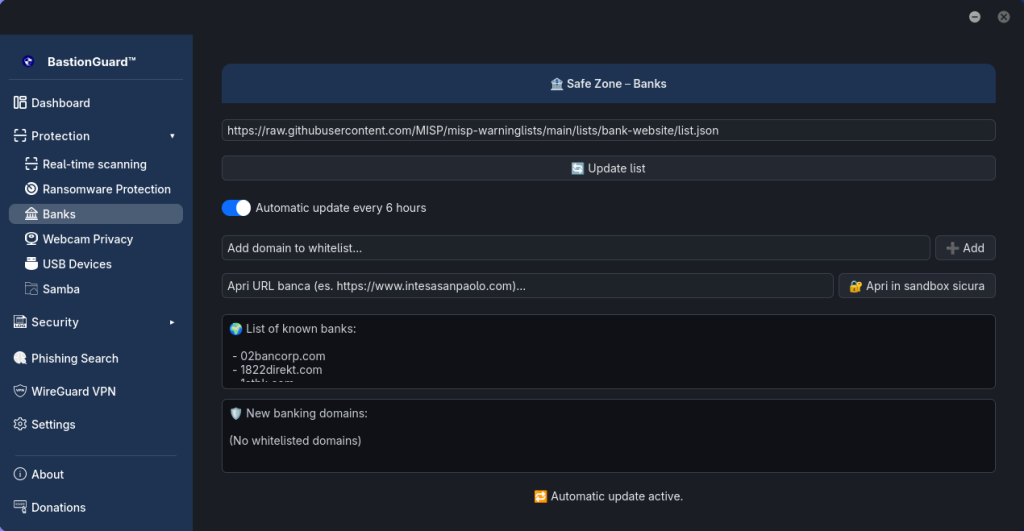Click the bank icon in Safe Zone header
The width and height of the screenshot is (1024, 531).
click(556, 84)
